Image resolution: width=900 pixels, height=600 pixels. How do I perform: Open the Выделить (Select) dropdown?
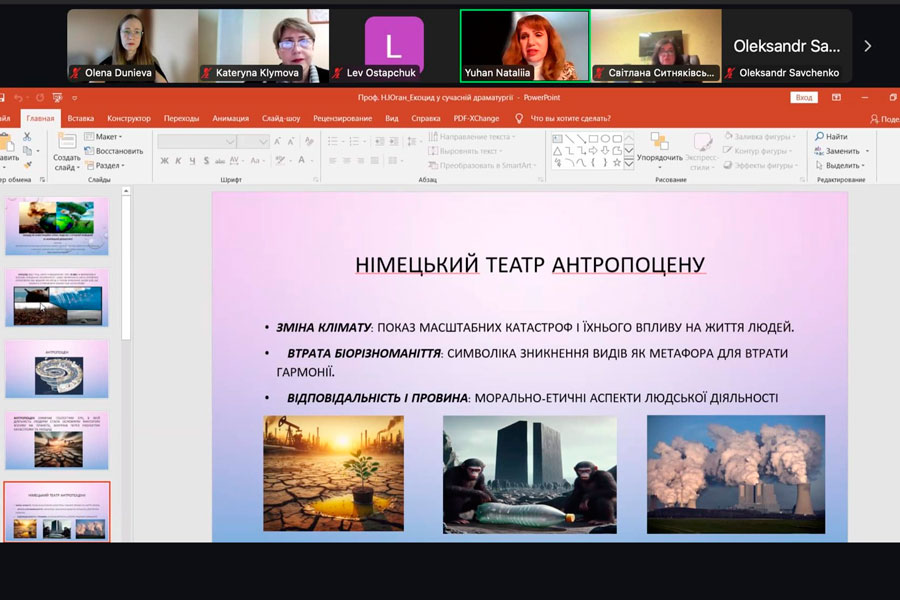click(x=838, y=165)
